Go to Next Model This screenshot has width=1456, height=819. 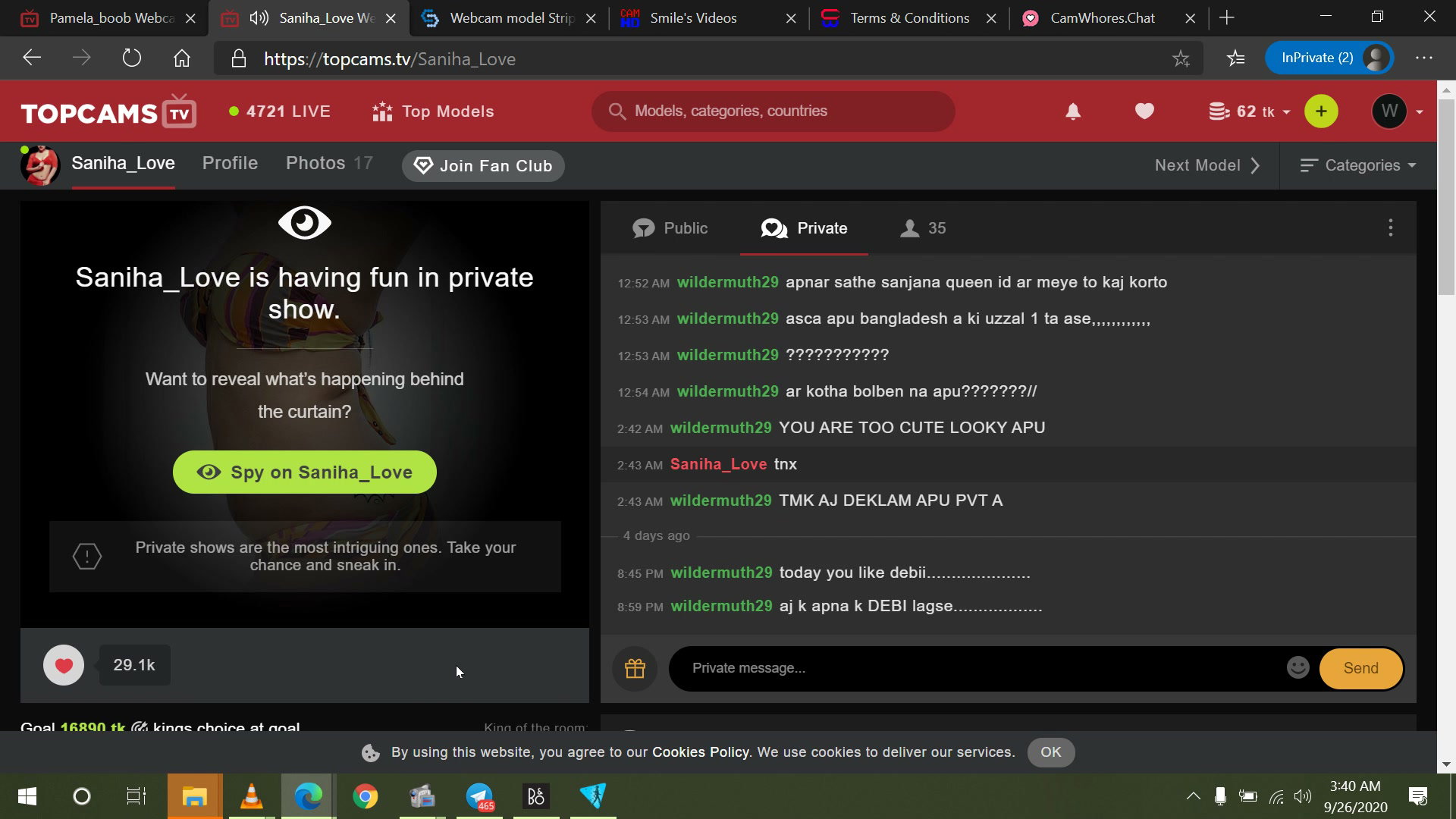coord(1207,165)
